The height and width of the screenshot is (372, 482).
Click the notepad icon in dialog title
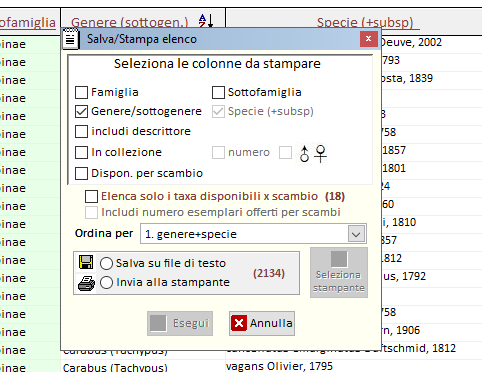point(70,39)
